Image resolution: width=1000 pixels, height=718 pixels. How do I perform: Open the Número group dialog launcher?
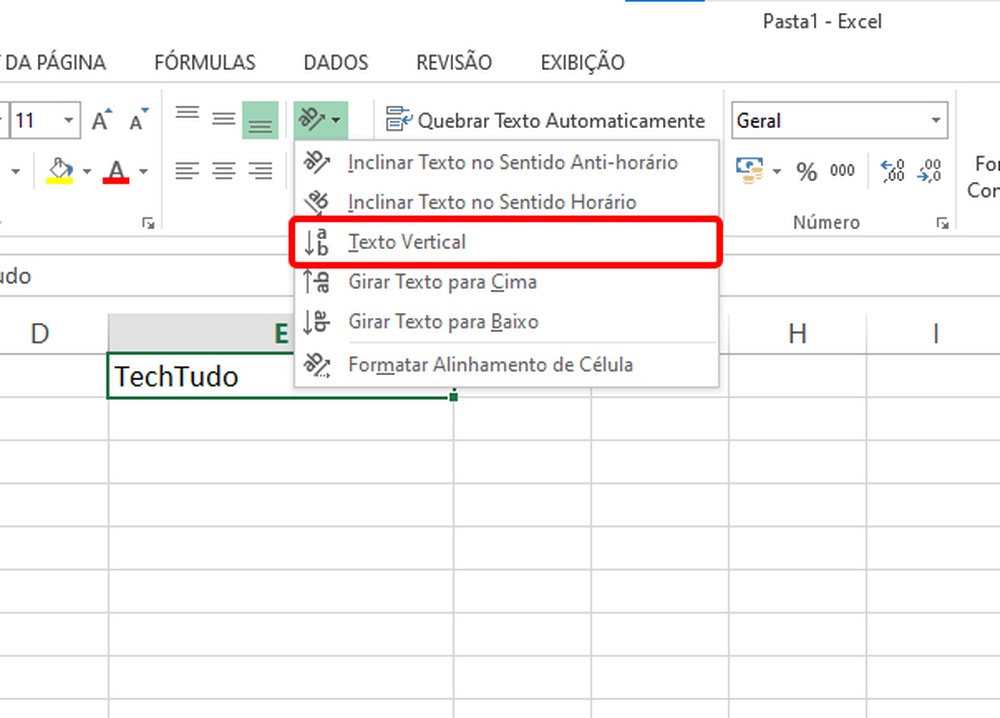pyautogui.click(x=941, y=222)
